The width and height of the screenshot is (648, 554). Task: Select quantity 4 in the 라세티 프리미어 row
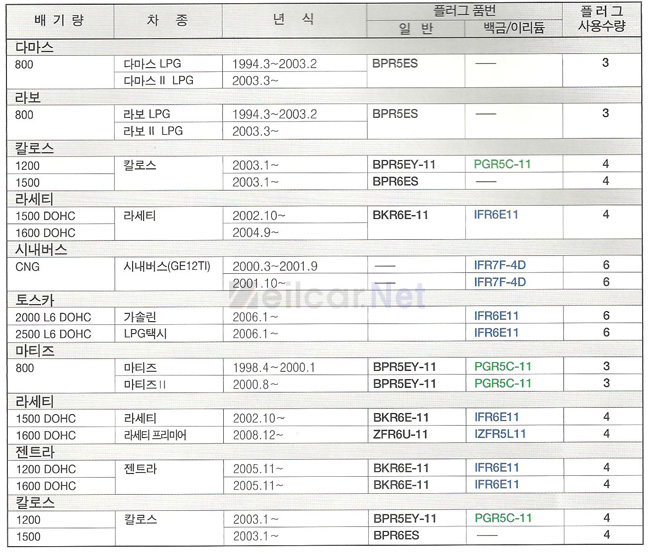pyautogui.click(x=606, y=434)
